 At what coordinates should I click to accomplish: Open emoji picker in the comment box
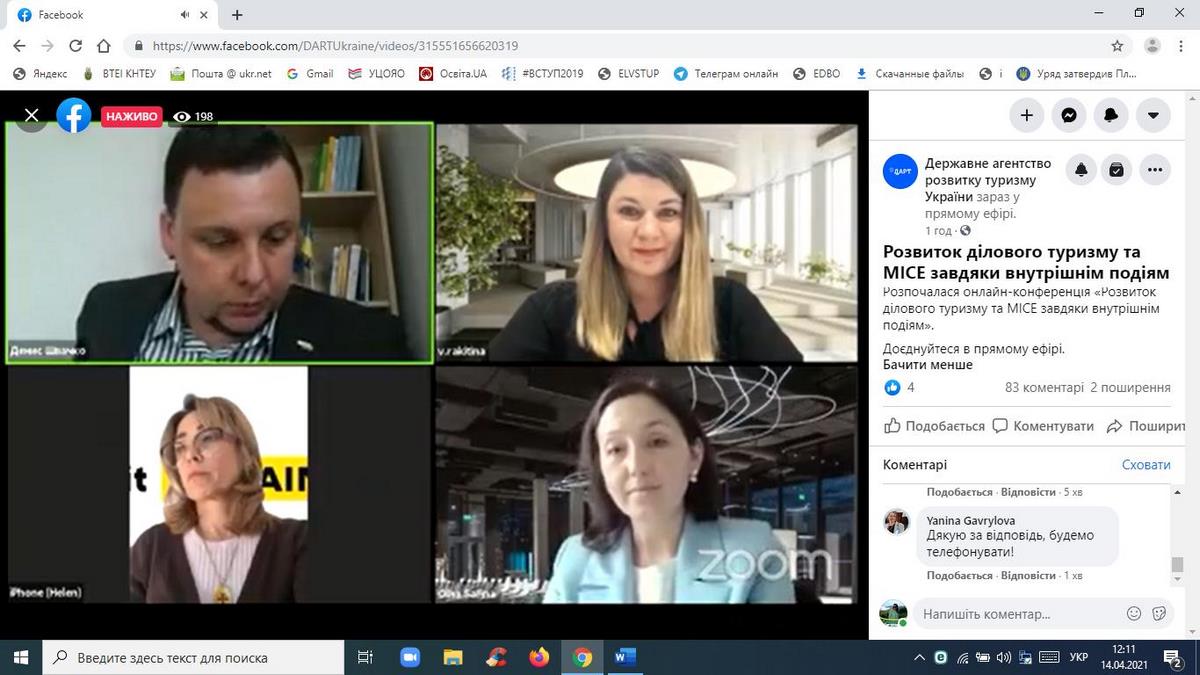click(x=1134, y=614)
